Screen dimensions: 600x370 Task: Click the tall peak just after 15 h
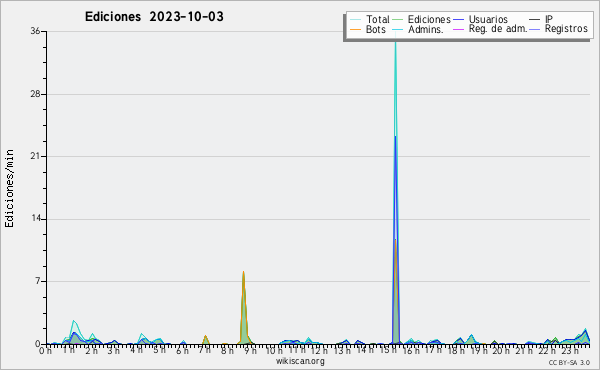pyautogui.click(x=395, y=187)
